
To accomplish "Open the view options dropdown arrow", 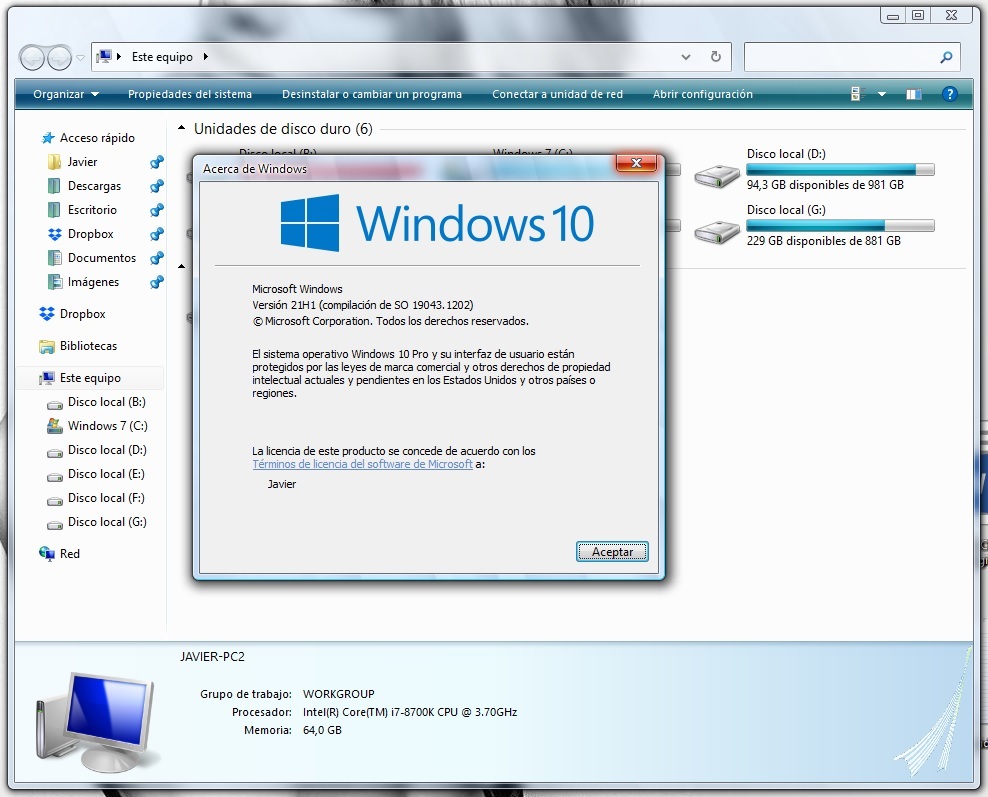I will [882, 94].
